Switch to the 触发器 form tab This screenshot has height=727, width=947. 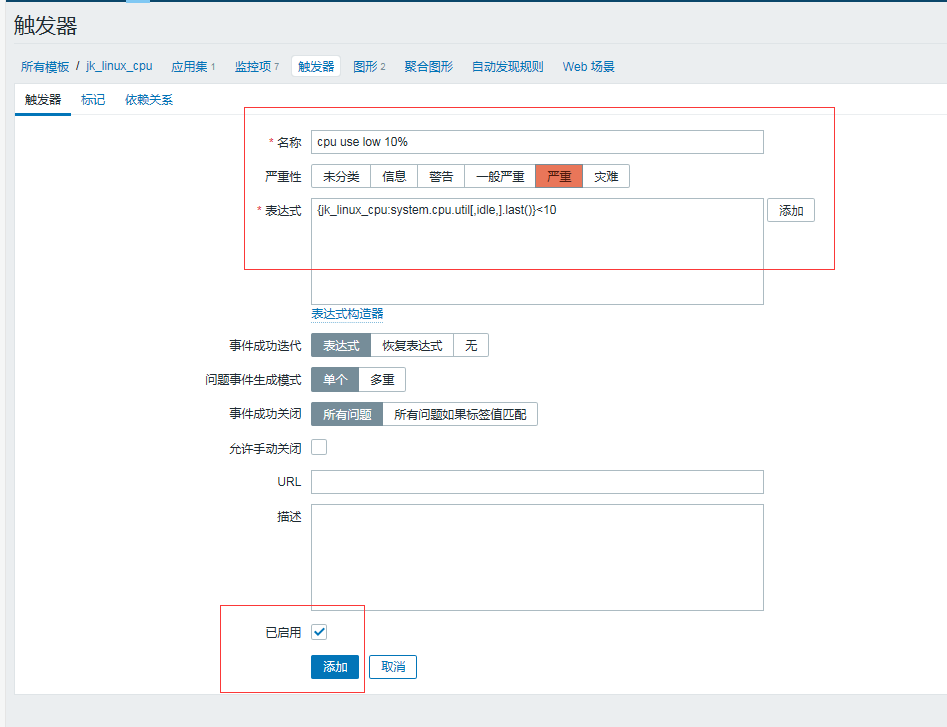pyautogui.click(x=43, y=100)
